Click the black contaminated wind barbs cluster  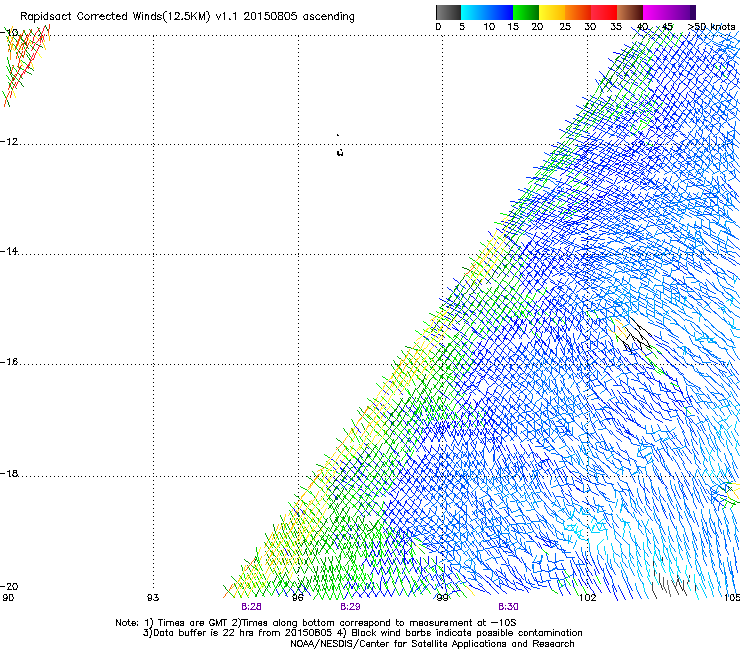(636, 336)
